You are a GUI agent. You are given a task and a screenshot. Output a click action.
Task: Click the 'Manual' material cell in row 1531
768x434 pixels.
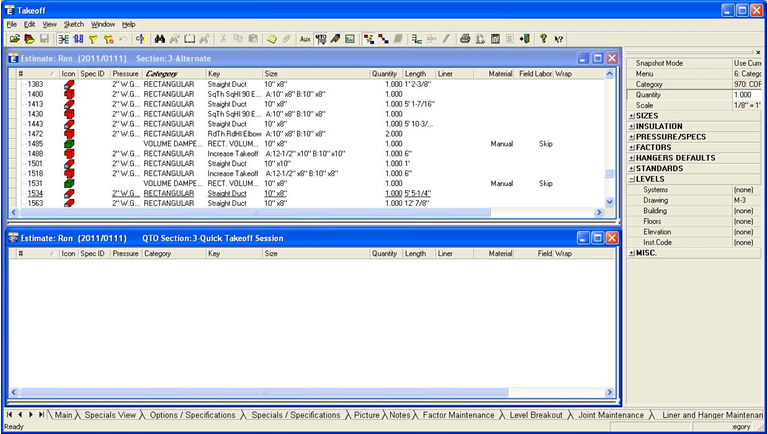point(502,183)
